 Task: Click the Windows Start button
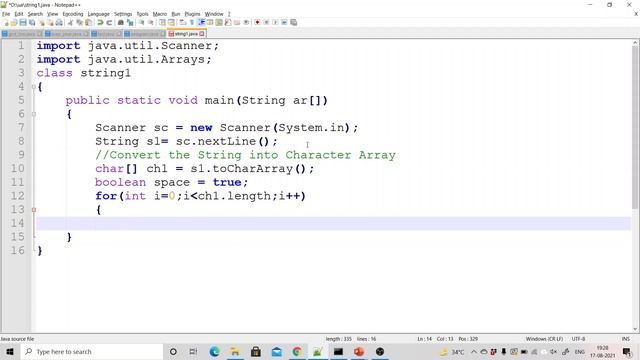(x=10, y=351)
